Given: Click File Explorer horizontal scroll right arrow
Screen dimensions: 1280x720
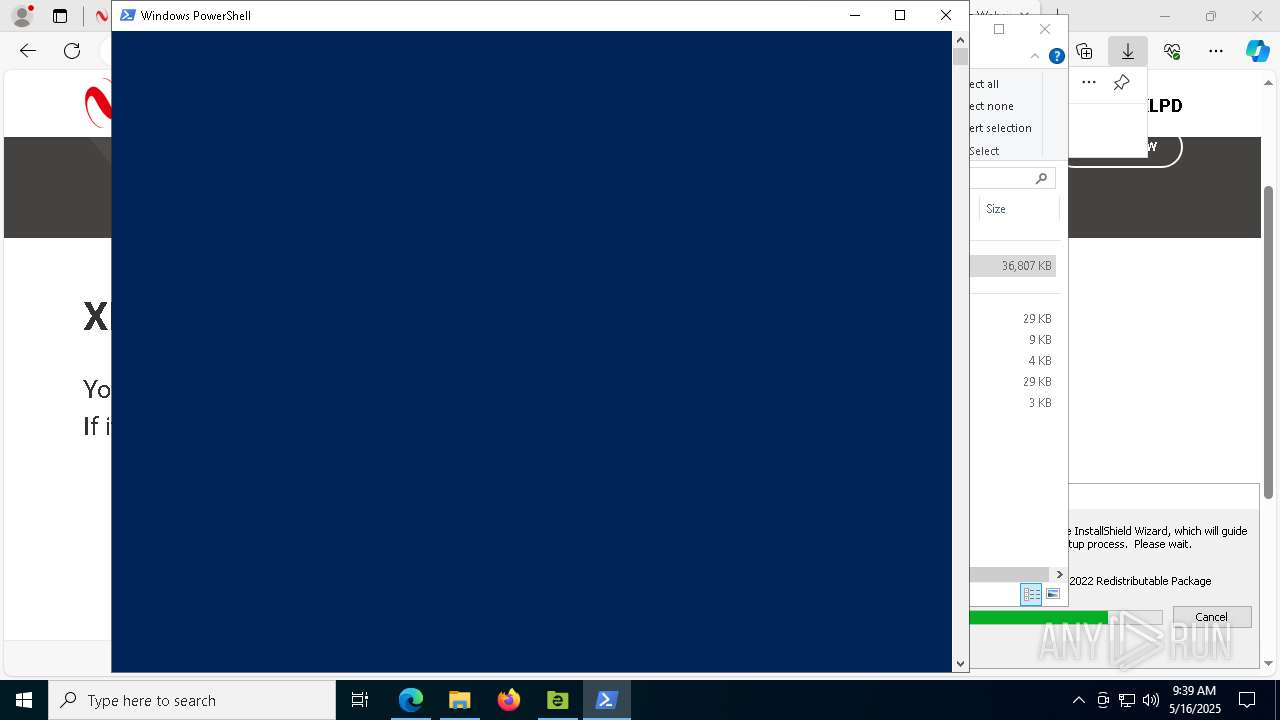Looking at the screenshot, I should point(1059,574).
